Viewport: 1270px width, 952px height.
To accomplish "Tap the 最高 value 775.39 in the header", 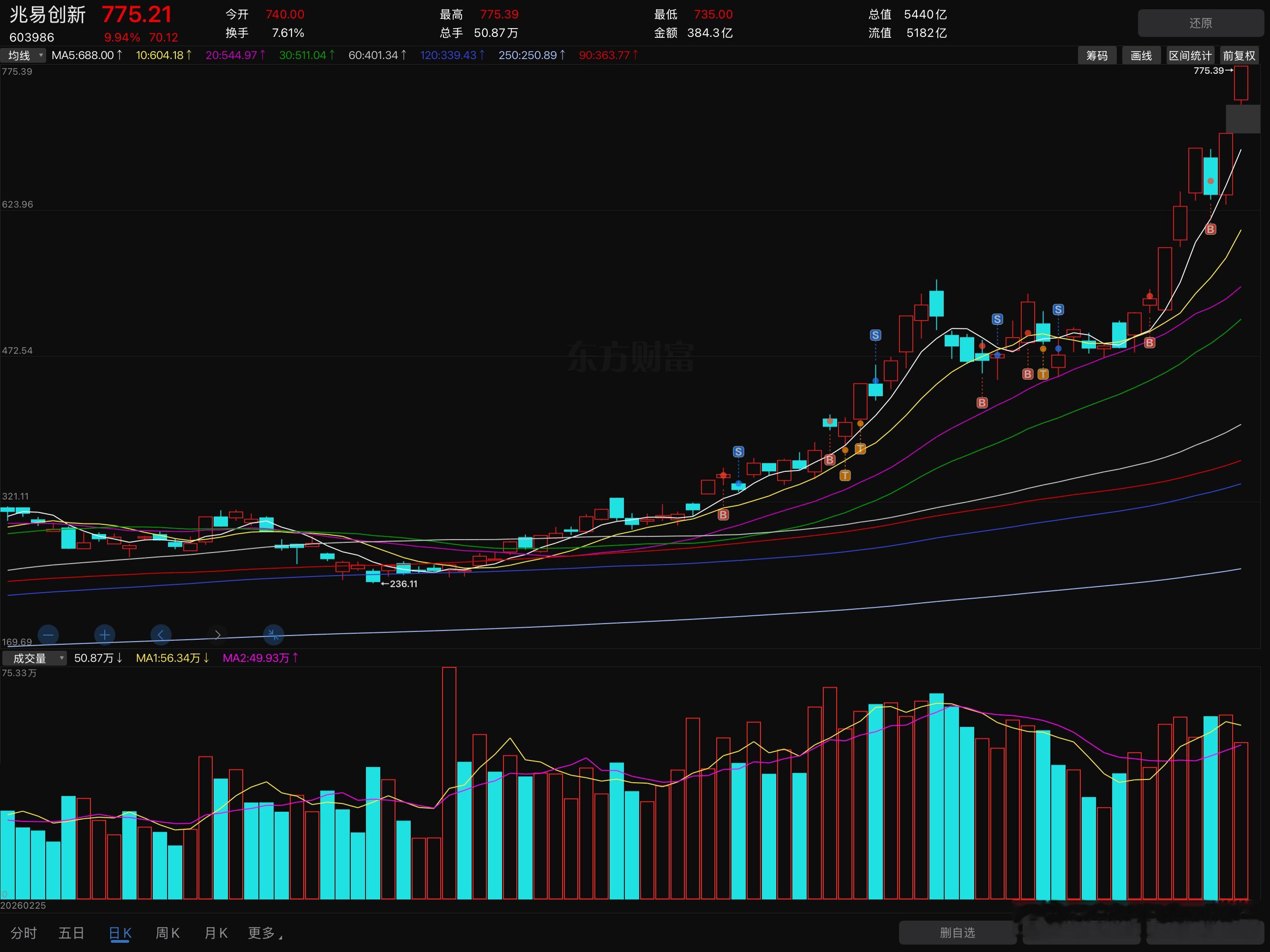I will point(499,14).
